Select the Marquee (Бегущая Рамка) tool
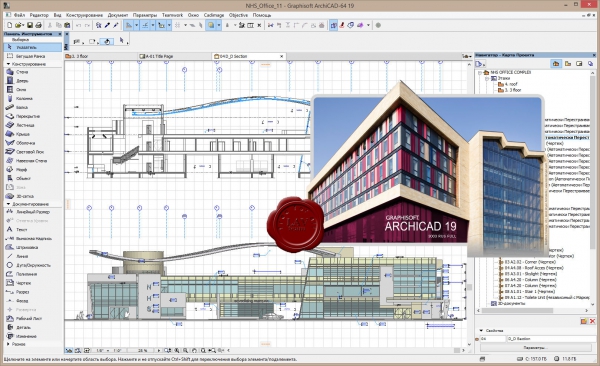This screenshot has width=600, height=366. click(32, 56)
